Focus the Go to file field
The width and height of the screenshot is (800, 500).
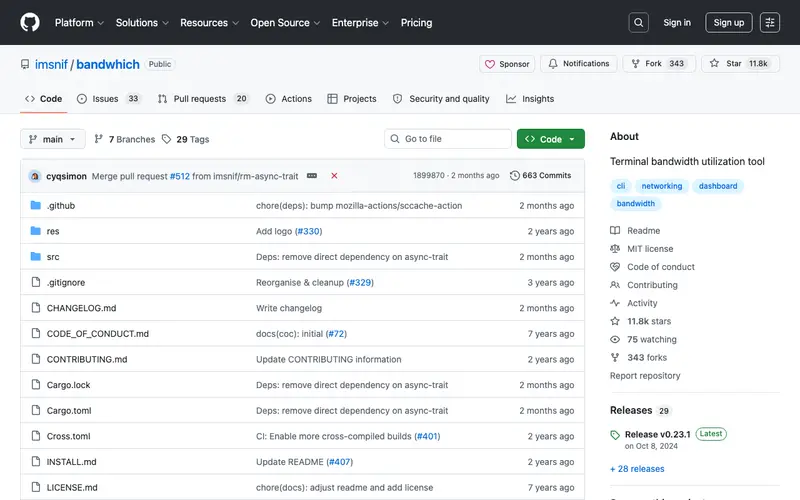pos(447,139)
